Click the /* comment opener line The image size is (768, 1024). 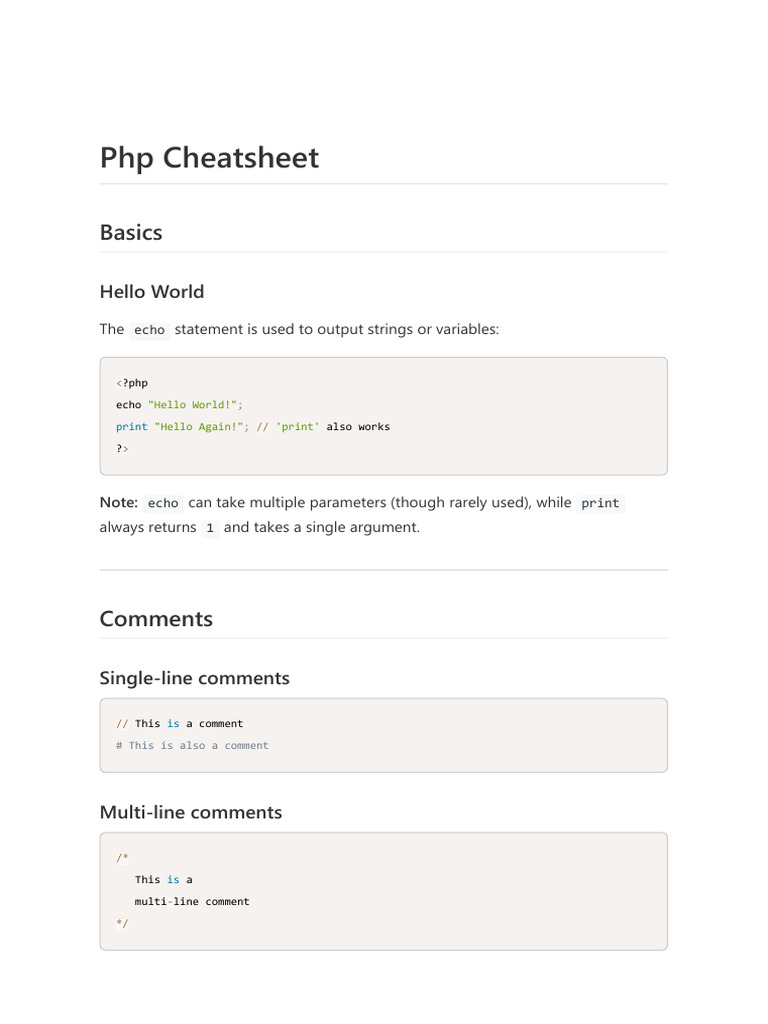pyautogui.click(x=122, y=858)
